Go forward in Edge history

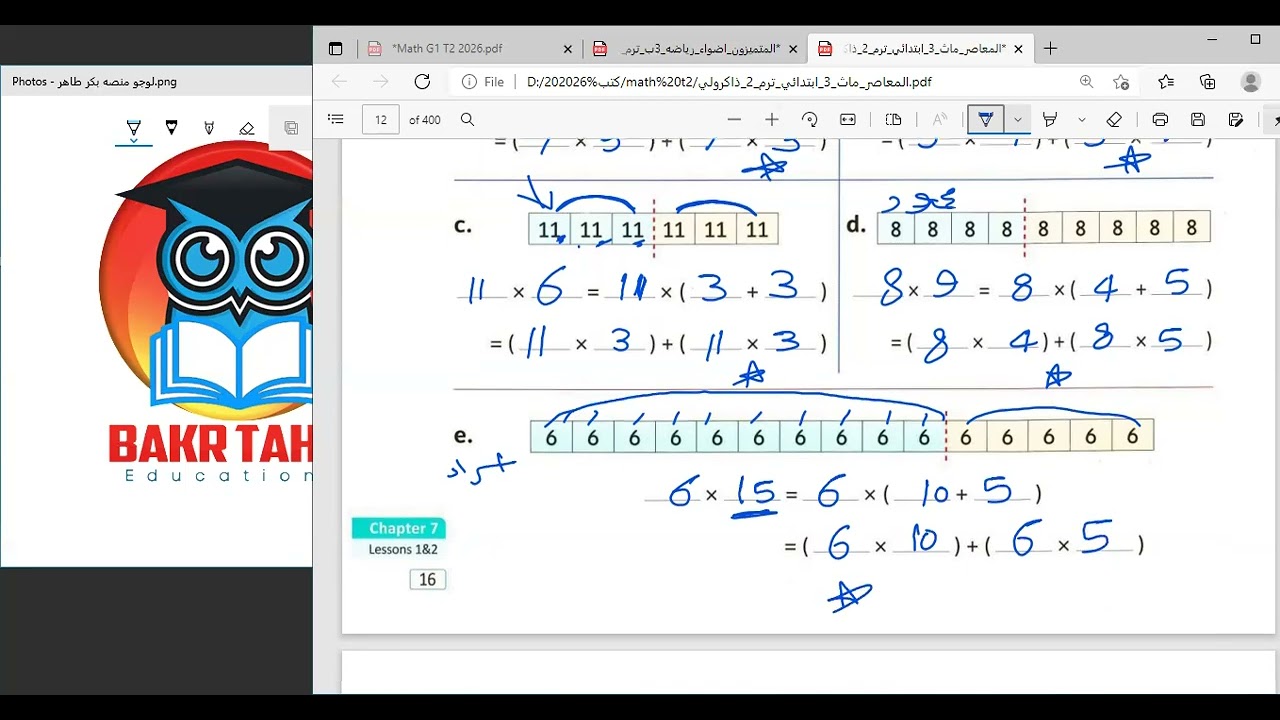(380, 82)
